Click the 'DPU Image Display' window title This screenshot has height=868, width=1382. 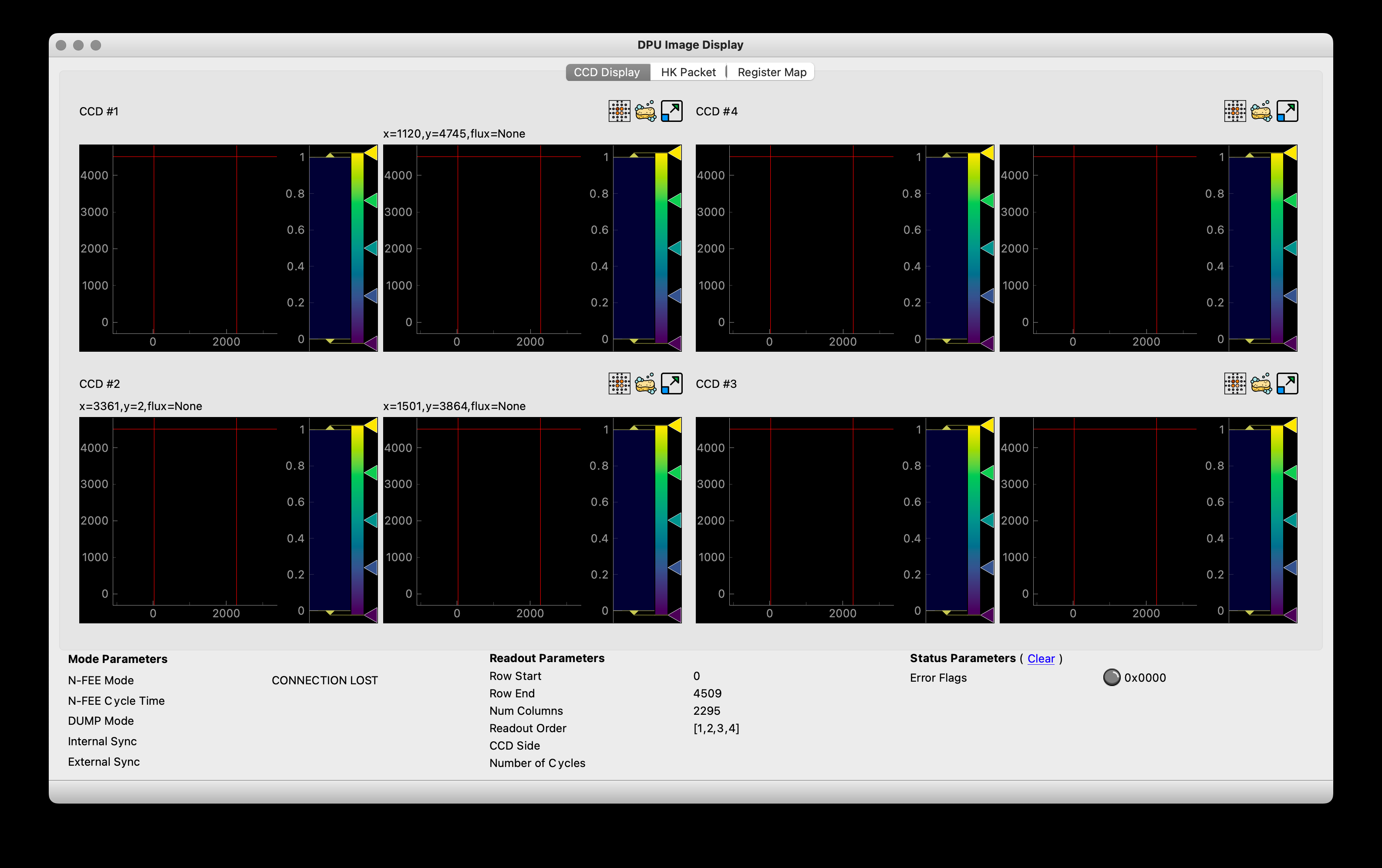point(691,45)
